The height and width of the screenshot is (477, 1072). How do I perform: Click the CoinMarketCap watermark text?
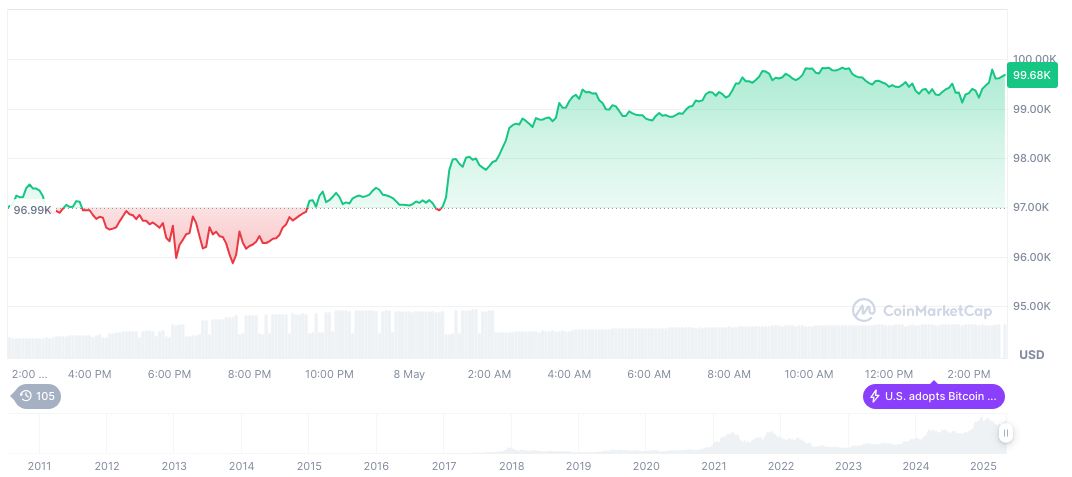coord(939,310)
